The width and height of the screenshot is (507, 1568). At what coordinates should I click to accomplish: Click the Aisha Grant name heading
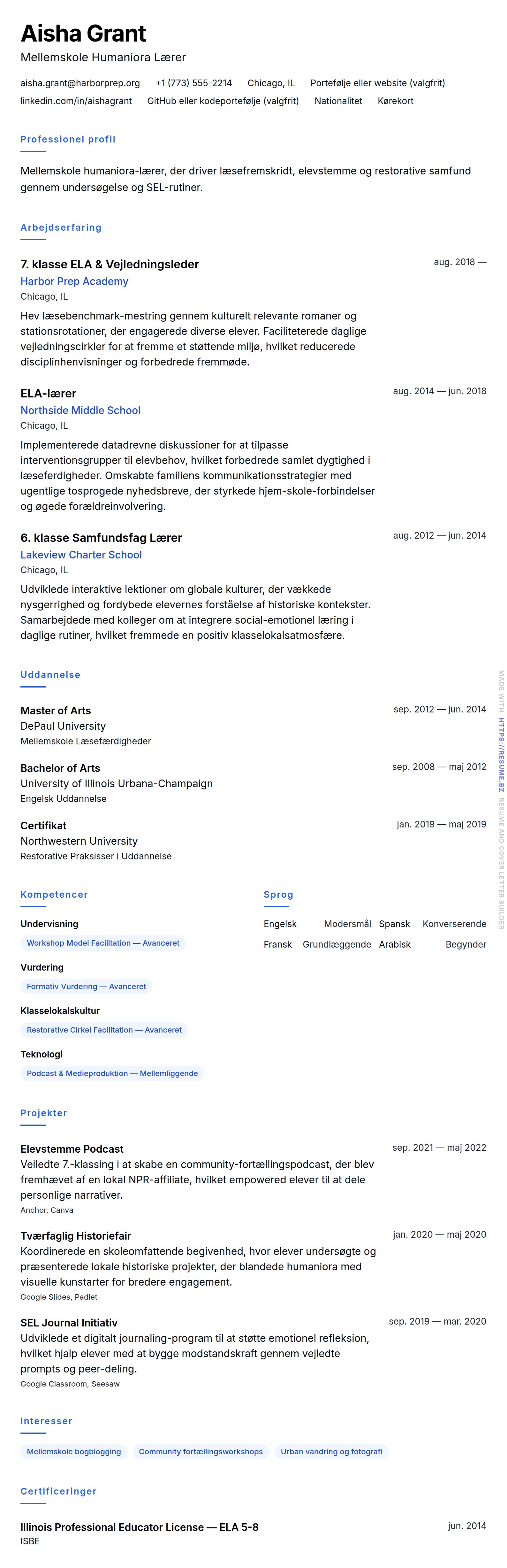(83, 34)
